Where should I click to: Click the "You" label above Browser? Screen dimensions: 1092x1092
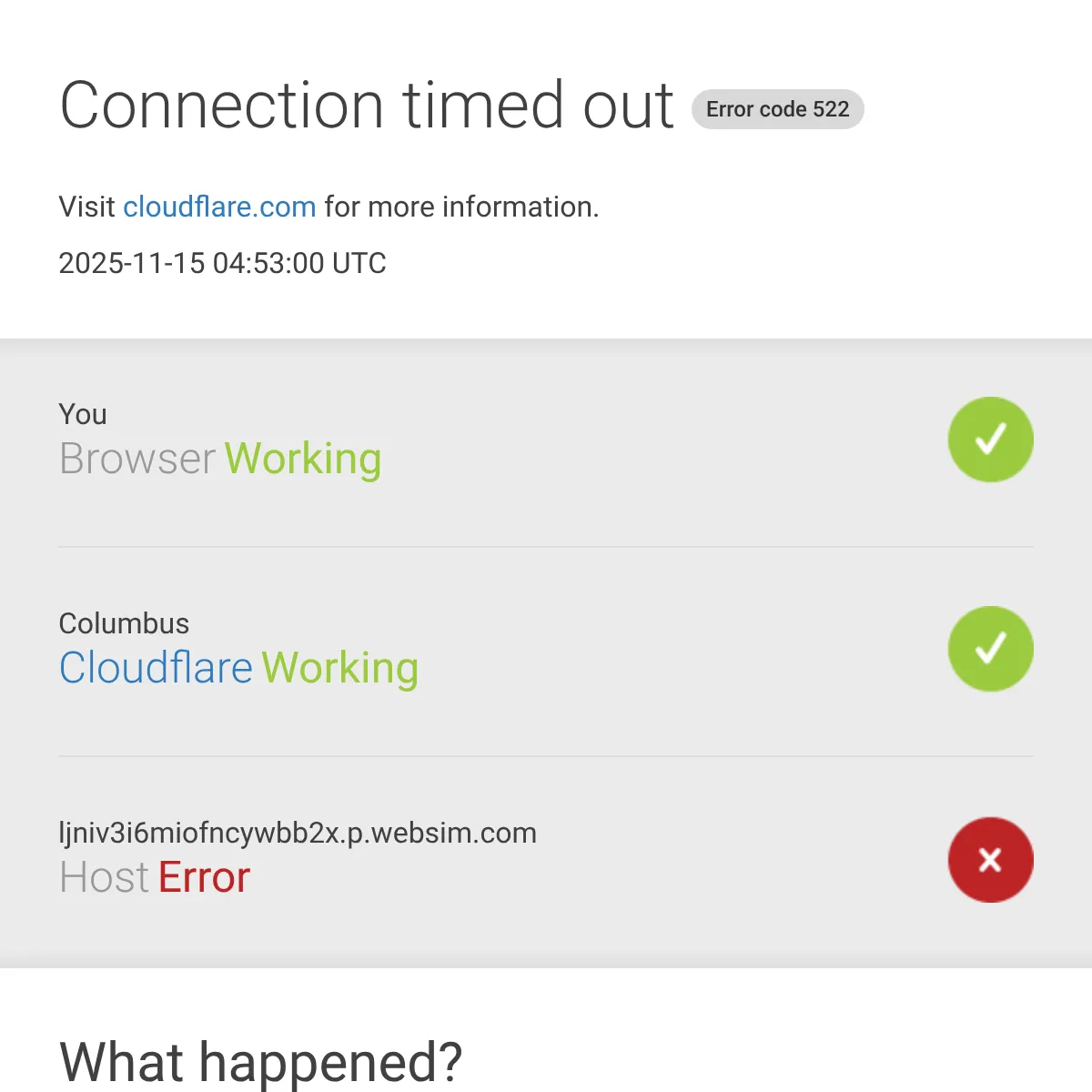tap(83, 415)
